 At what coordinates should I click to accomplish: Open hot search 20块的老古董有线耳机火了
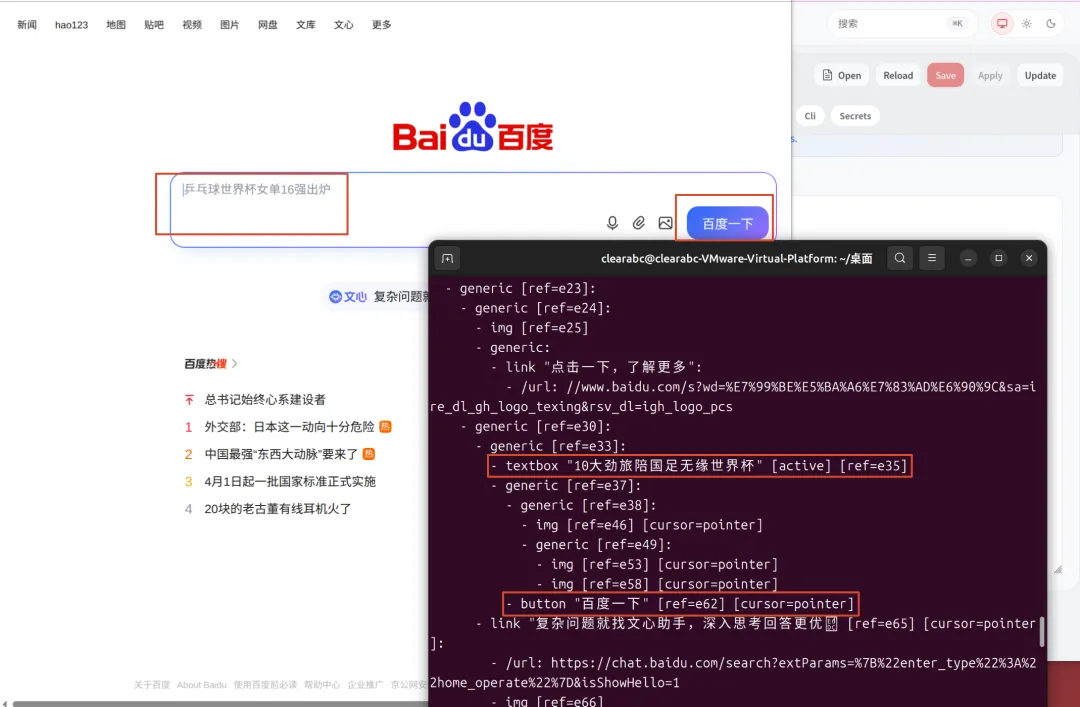278,509
